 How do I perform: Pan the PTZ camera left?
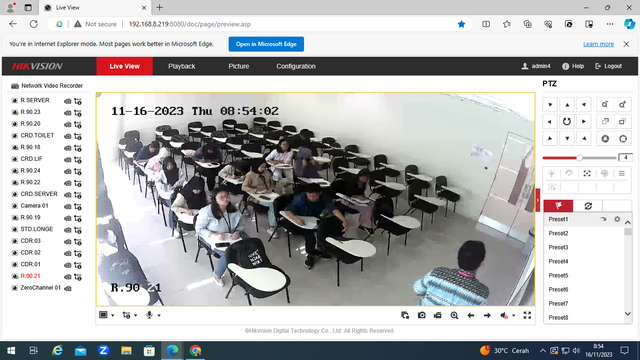point(550,122)
